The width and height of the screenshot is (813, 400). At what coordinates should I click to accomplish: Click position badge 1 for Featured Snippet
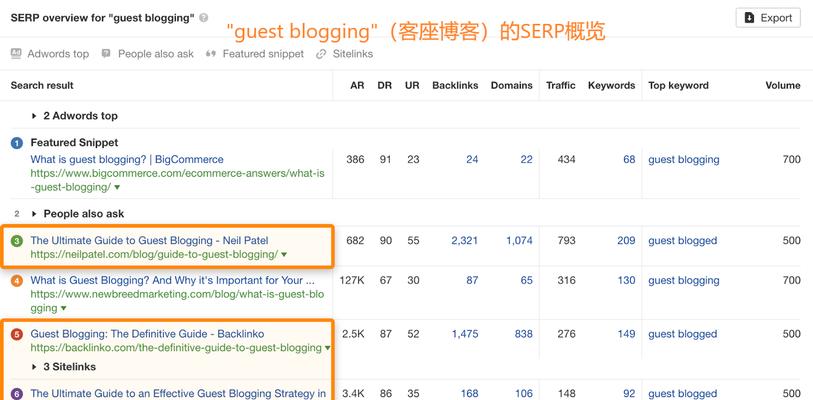coord(17,143)
